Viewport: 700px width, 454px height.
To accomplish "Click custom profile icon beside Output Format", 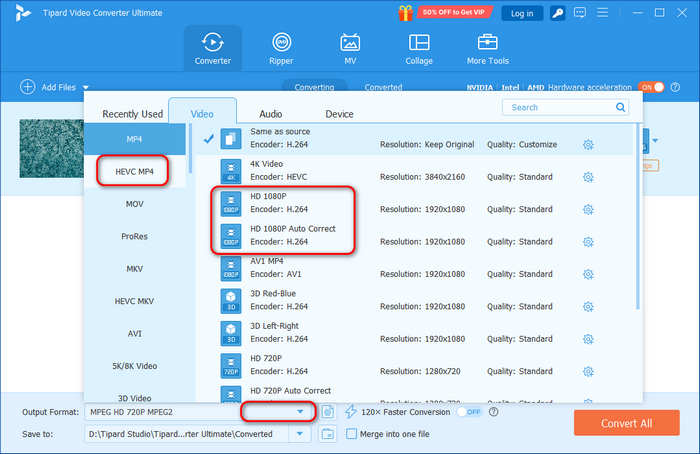I will point(328,412).
